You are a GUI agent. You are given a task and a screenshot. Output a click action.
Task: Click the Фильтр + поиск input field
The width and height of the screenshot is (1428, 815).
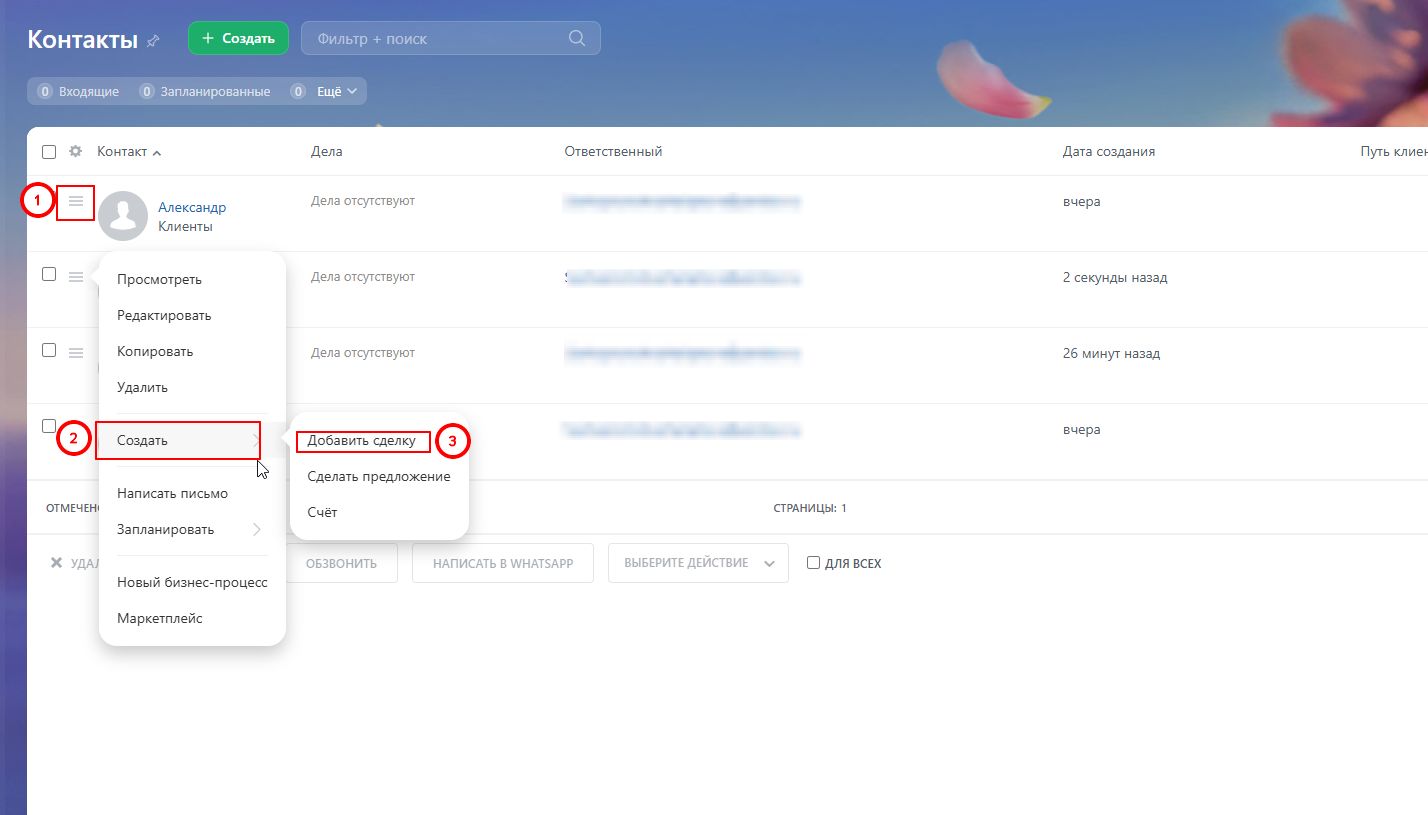435,39
